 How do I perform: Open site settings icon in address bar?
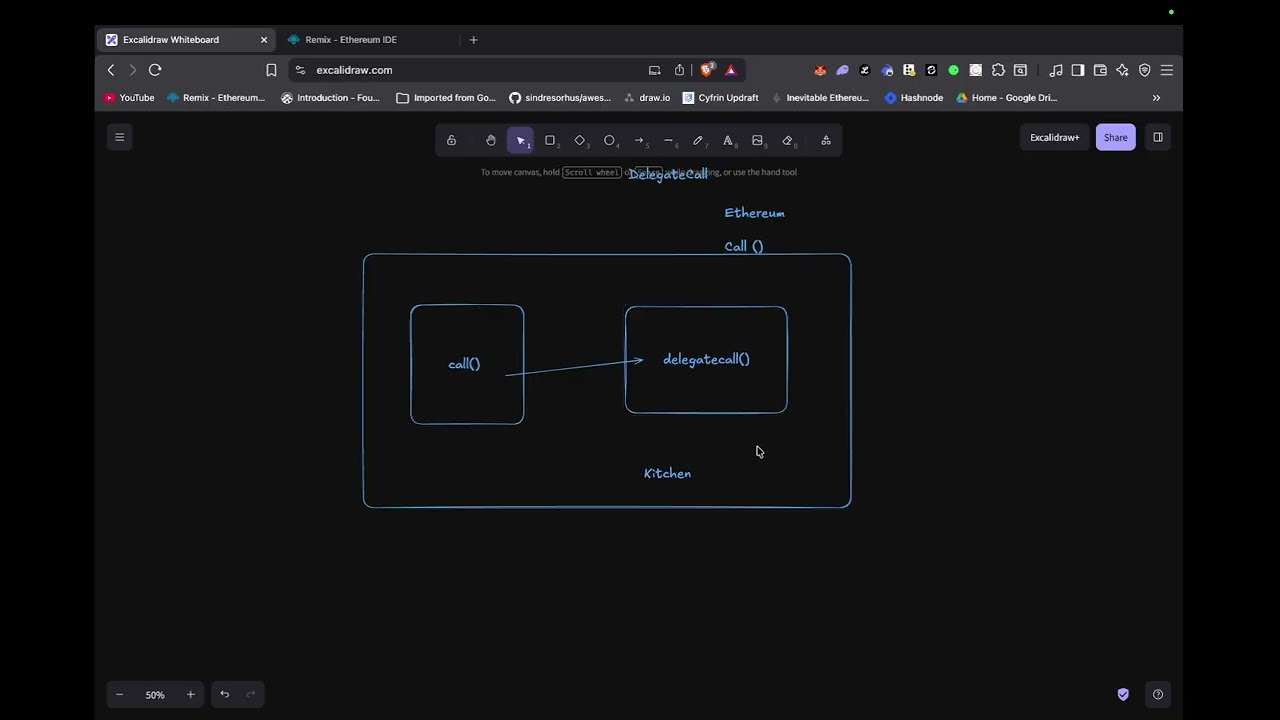click(x=300, y=70)
